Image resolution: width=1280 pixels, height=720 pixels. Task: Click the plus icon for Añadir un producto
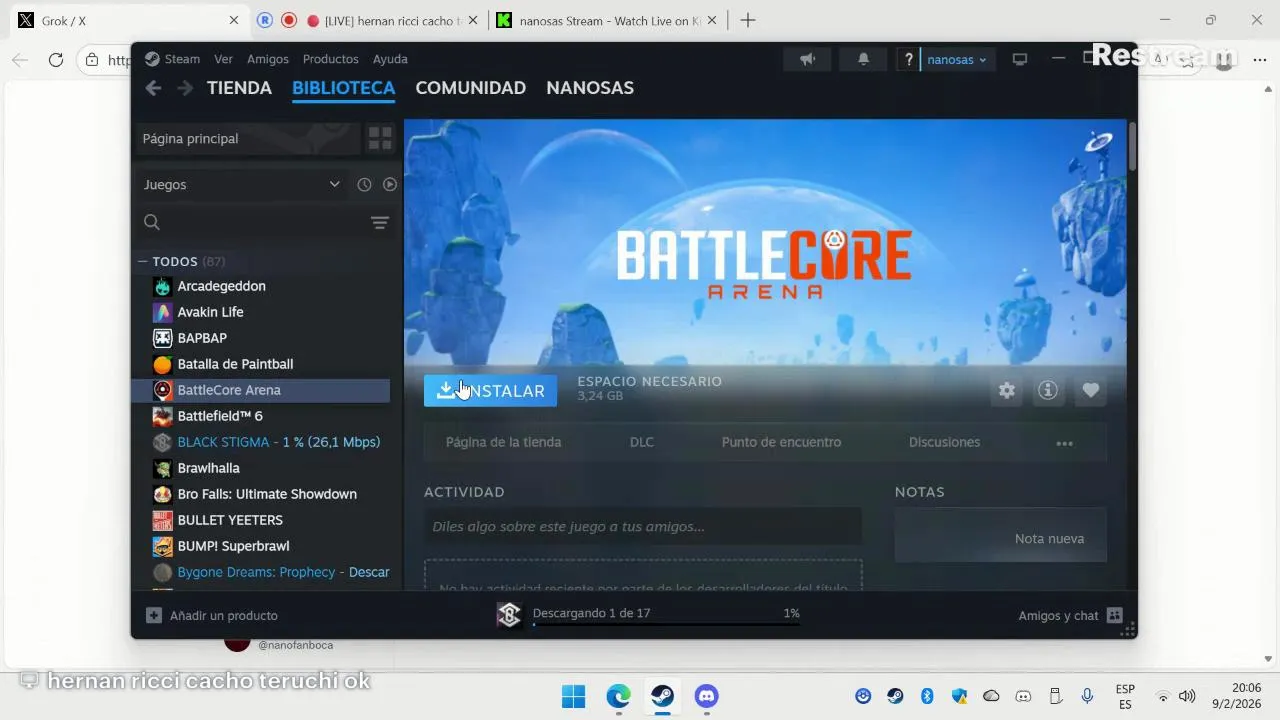pyautogui.click(x=153, y=615)
